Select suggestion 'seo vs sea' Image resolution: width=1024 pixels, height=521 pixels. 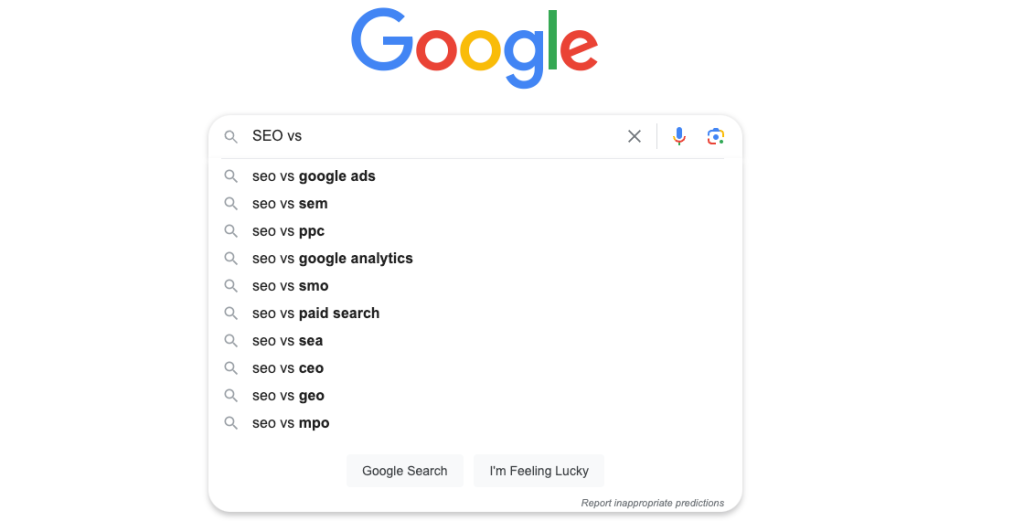[475, 341]
